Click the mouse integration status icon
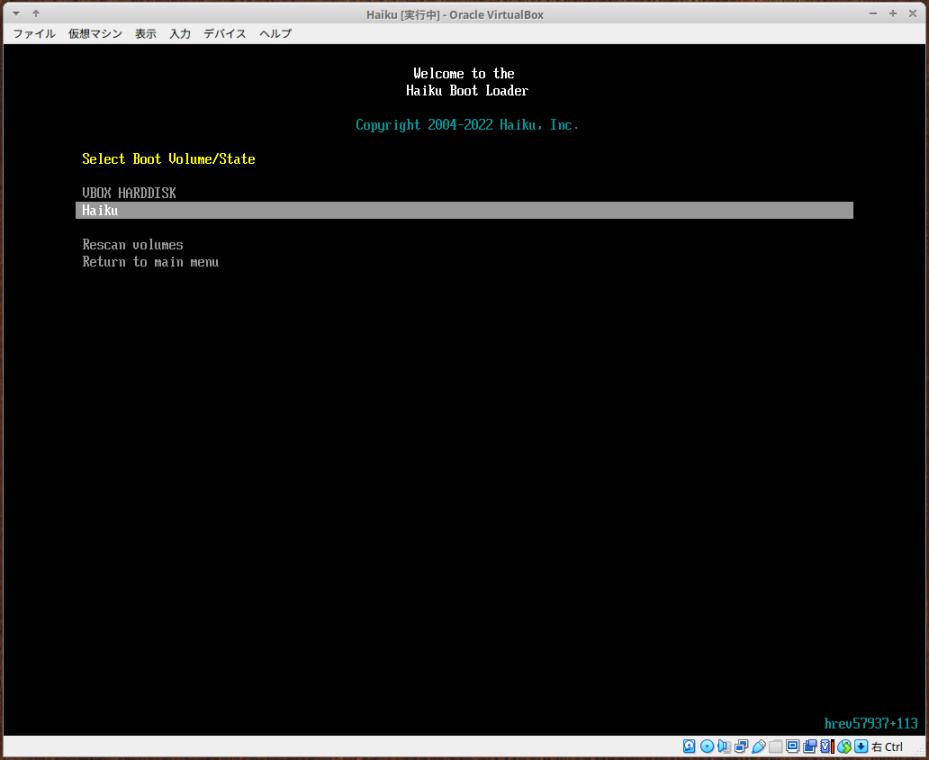929x760 pixels. 844,746
